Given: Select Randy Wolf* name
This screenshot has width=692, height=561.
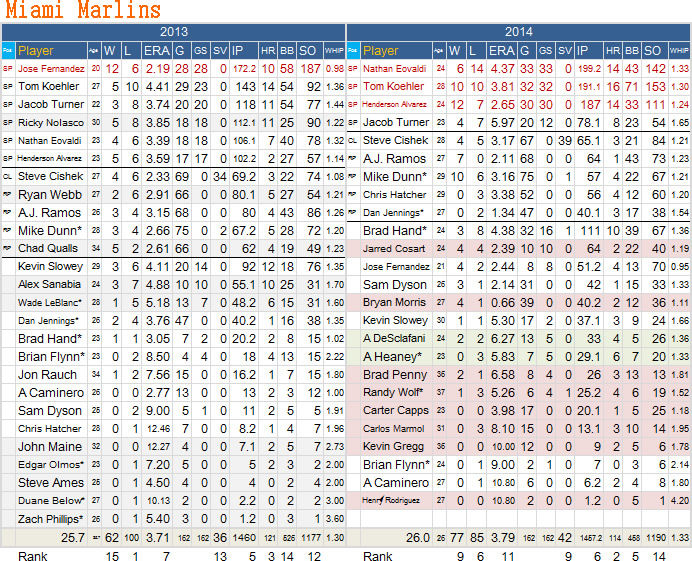Looking at the screenshot, I should click(393, 392).
